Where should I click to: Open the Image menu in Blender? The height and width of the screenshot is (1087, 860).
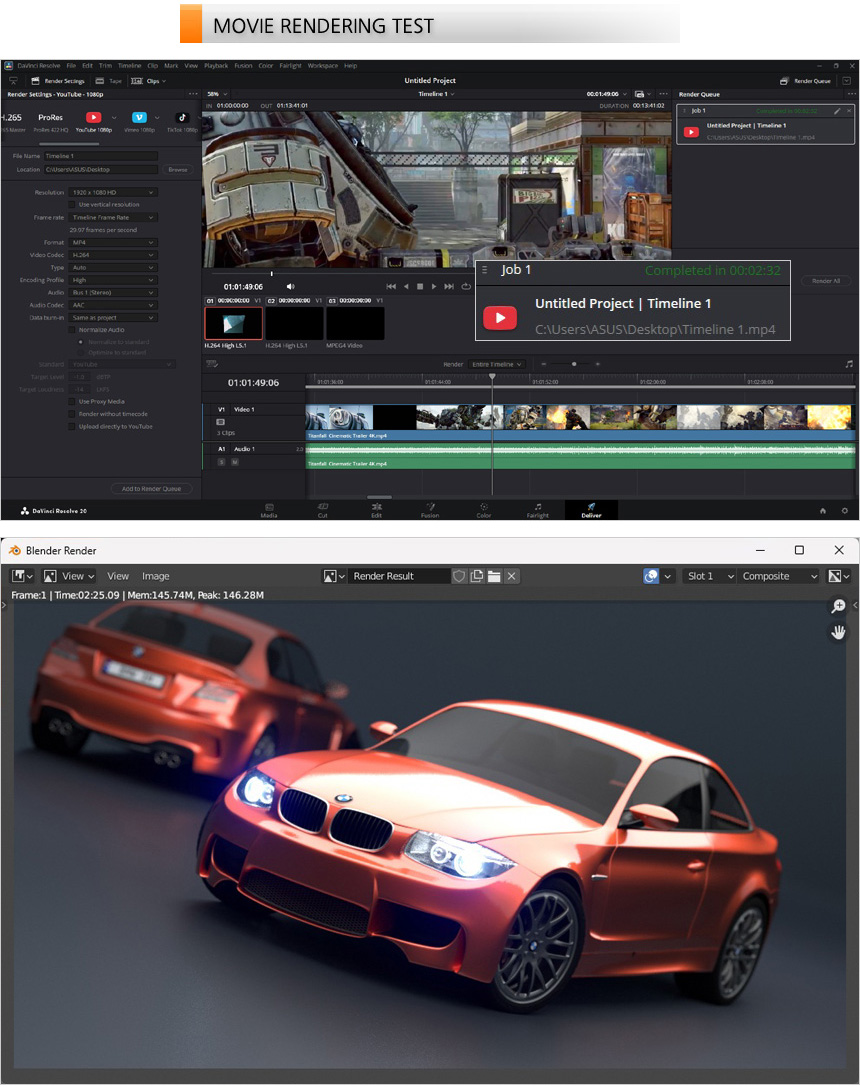(155, 576)
